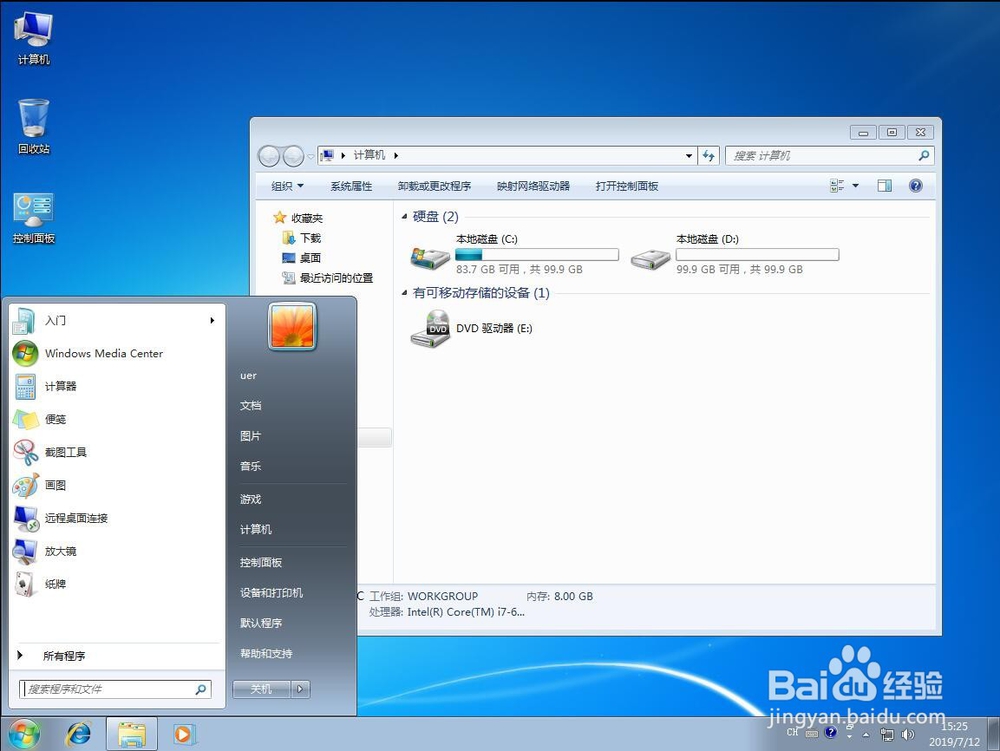Open 音乐 from Start menu right pane
The height and width of the screenshot is (751, 1000).
(x=251, y=466)
